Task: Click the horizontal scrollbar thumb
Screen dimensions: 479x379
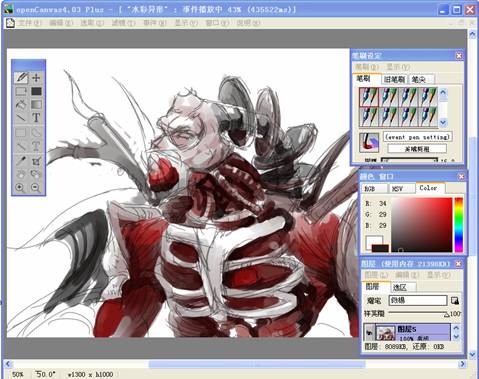Action: tap(257, 364)
